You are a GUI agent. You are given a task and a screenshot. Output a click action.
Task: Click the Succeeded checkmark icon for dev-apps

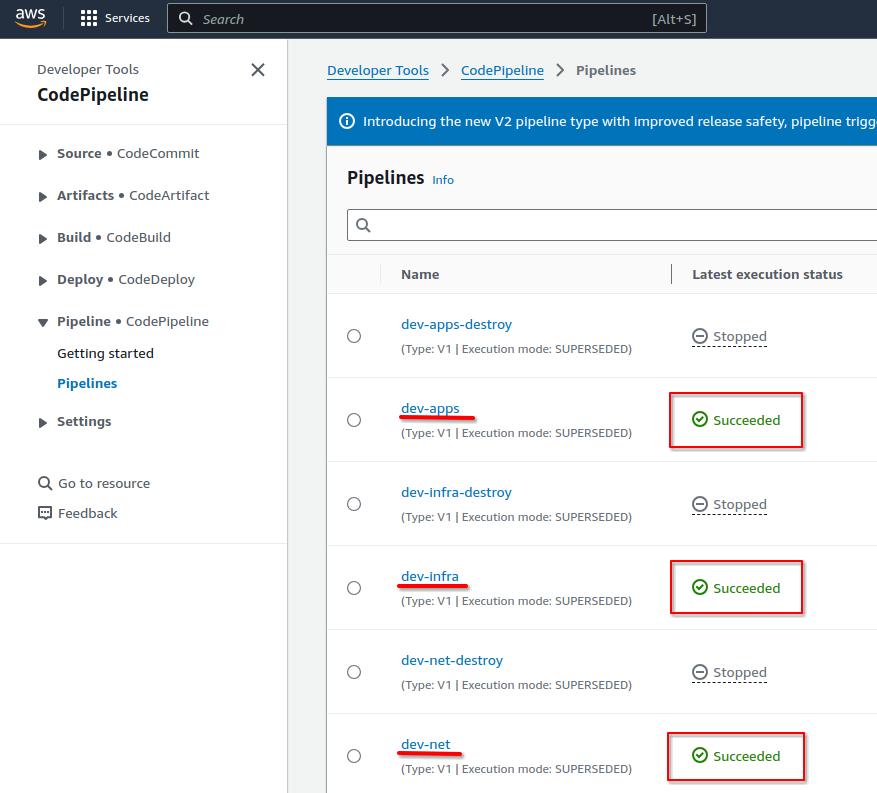[700, 419]
